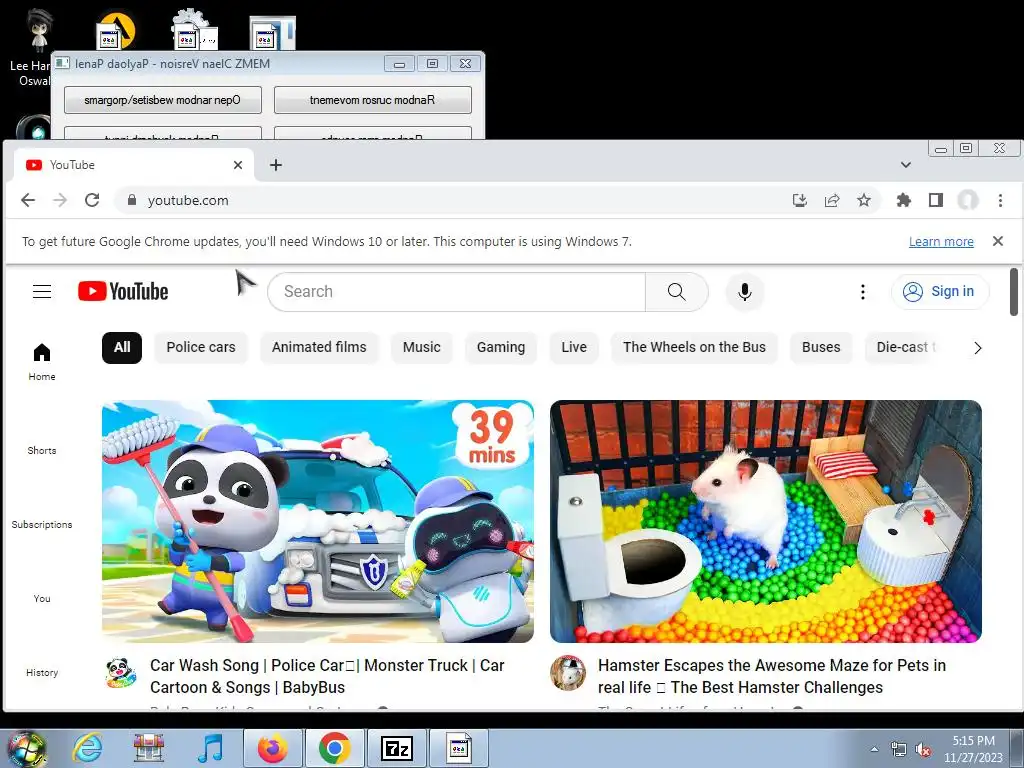Select the Buses chip

click(821, 347)
